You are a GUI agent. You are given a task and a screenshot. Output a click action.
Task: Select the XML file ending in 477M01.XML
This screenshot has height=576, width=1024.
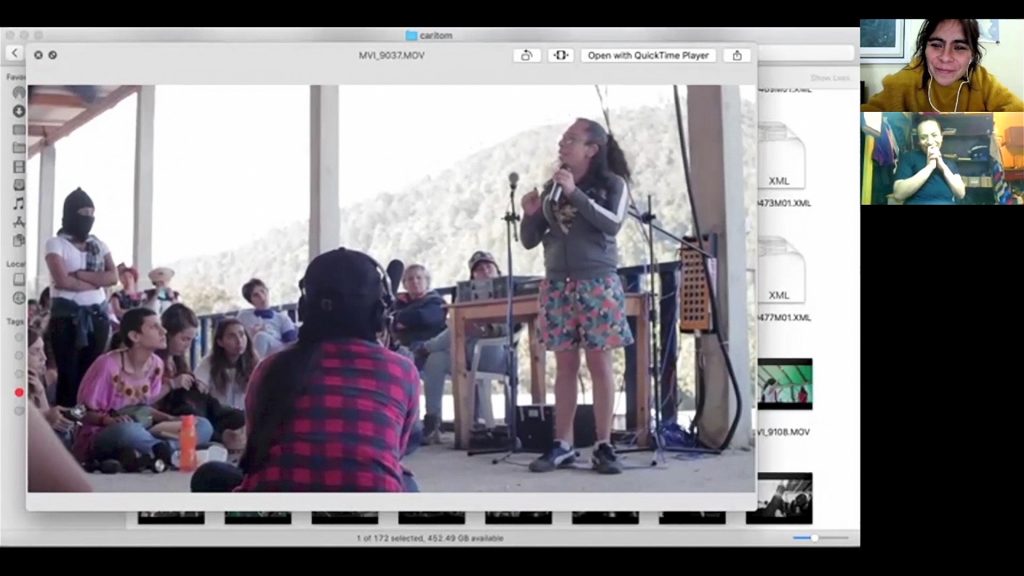[782, 272]
